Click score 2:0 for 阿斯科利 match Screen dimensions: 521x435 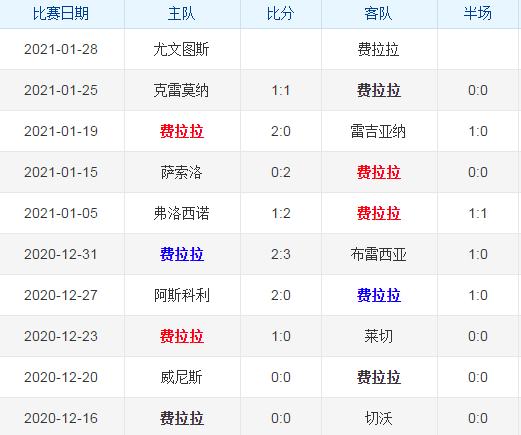[x=281, y=295]
